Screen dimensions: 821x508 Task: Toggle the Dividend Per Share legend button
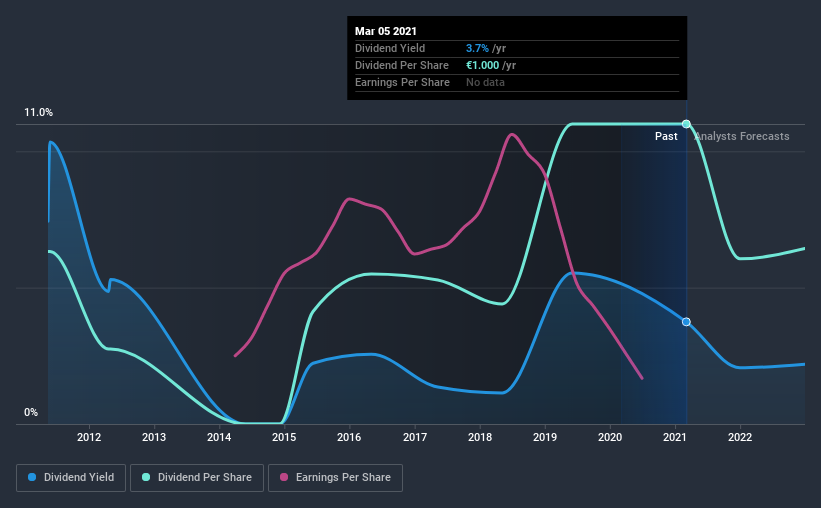pos(197,478)
